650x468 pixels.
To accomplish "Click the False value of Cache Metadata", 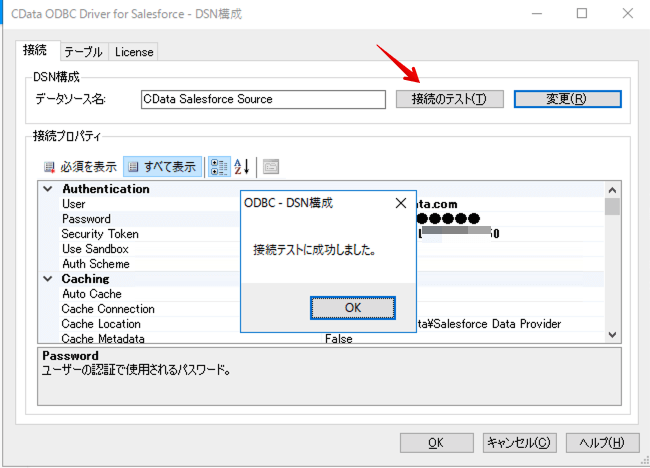I will click(x=339, y=339).
